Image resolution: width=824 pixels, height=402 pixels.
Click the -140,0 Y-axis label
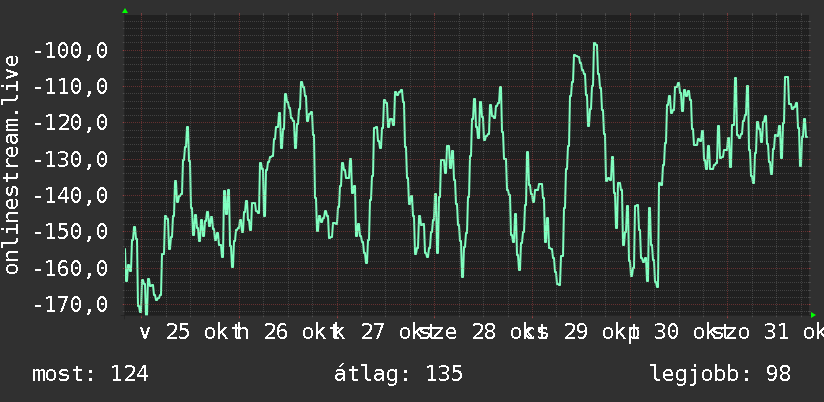tap(70, 196)
